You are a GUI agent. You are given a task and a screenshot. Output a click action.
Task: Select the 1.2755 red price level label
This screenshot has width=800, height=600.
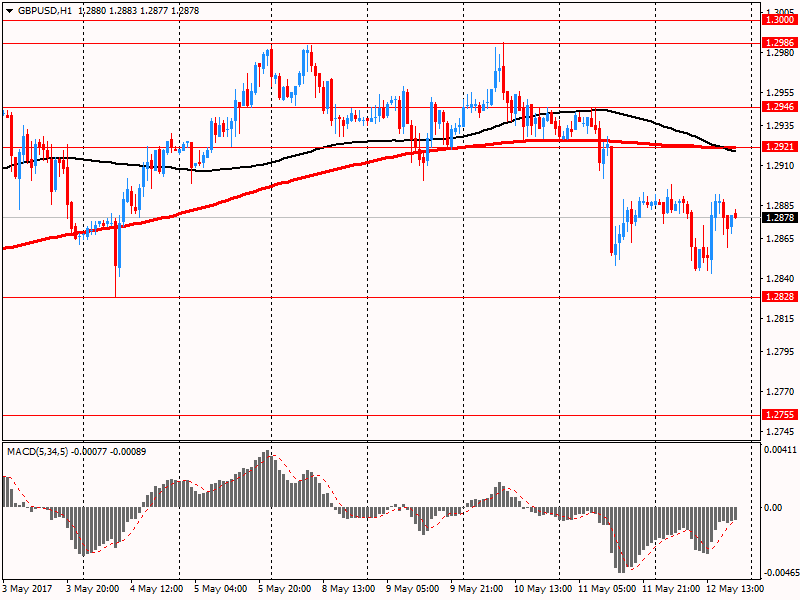tap(780, 415)
